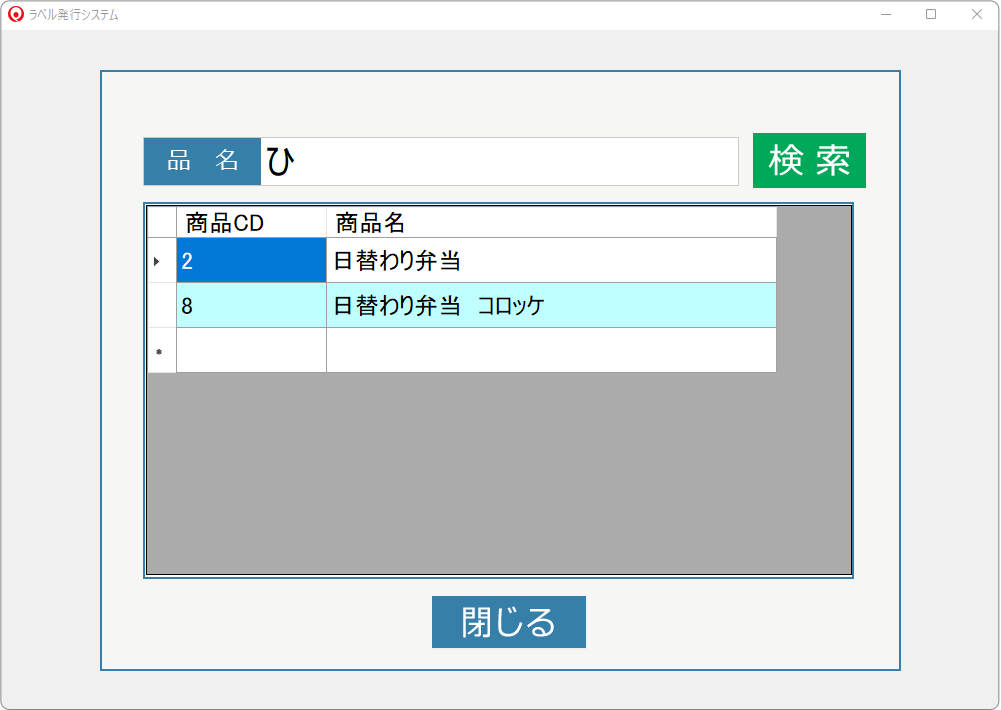The image size is (1001, 710).
Task: Click the row header of the row 8
Action: tap(162, 305)
